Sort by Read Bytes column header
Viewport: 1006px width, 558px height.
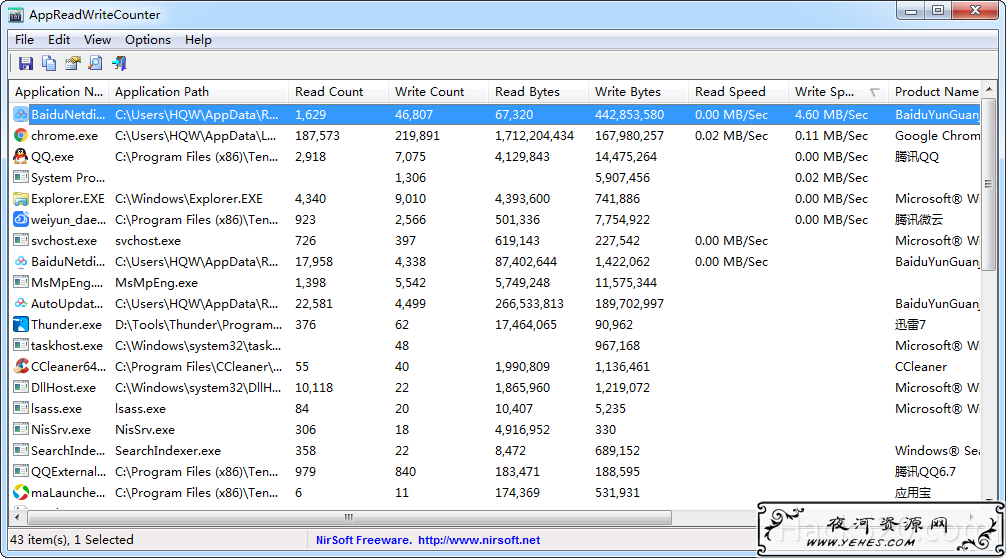click(x=539, y=92)
